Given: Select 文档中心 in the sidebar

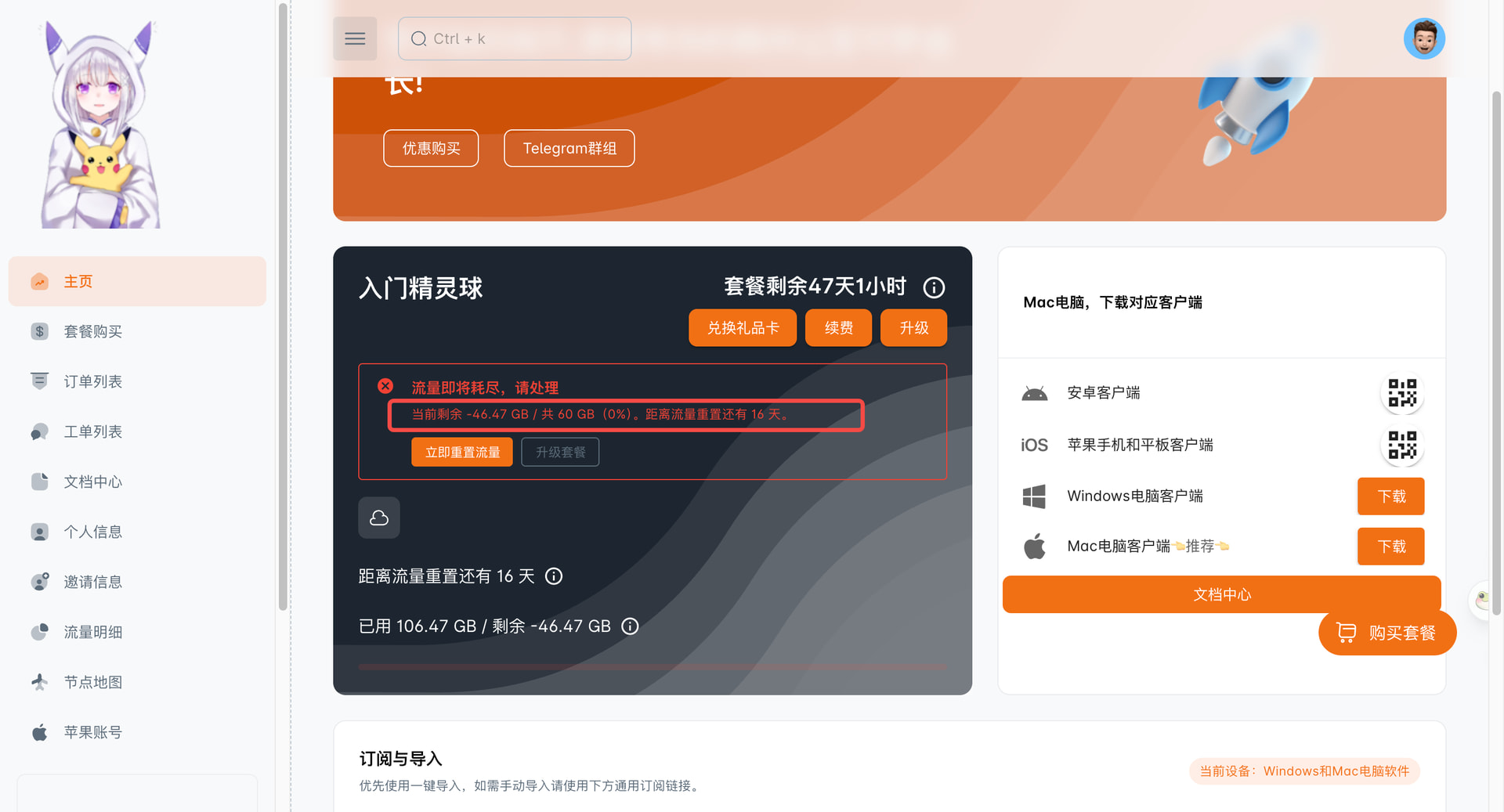Looking at the screenshot, I should [137, 482].
